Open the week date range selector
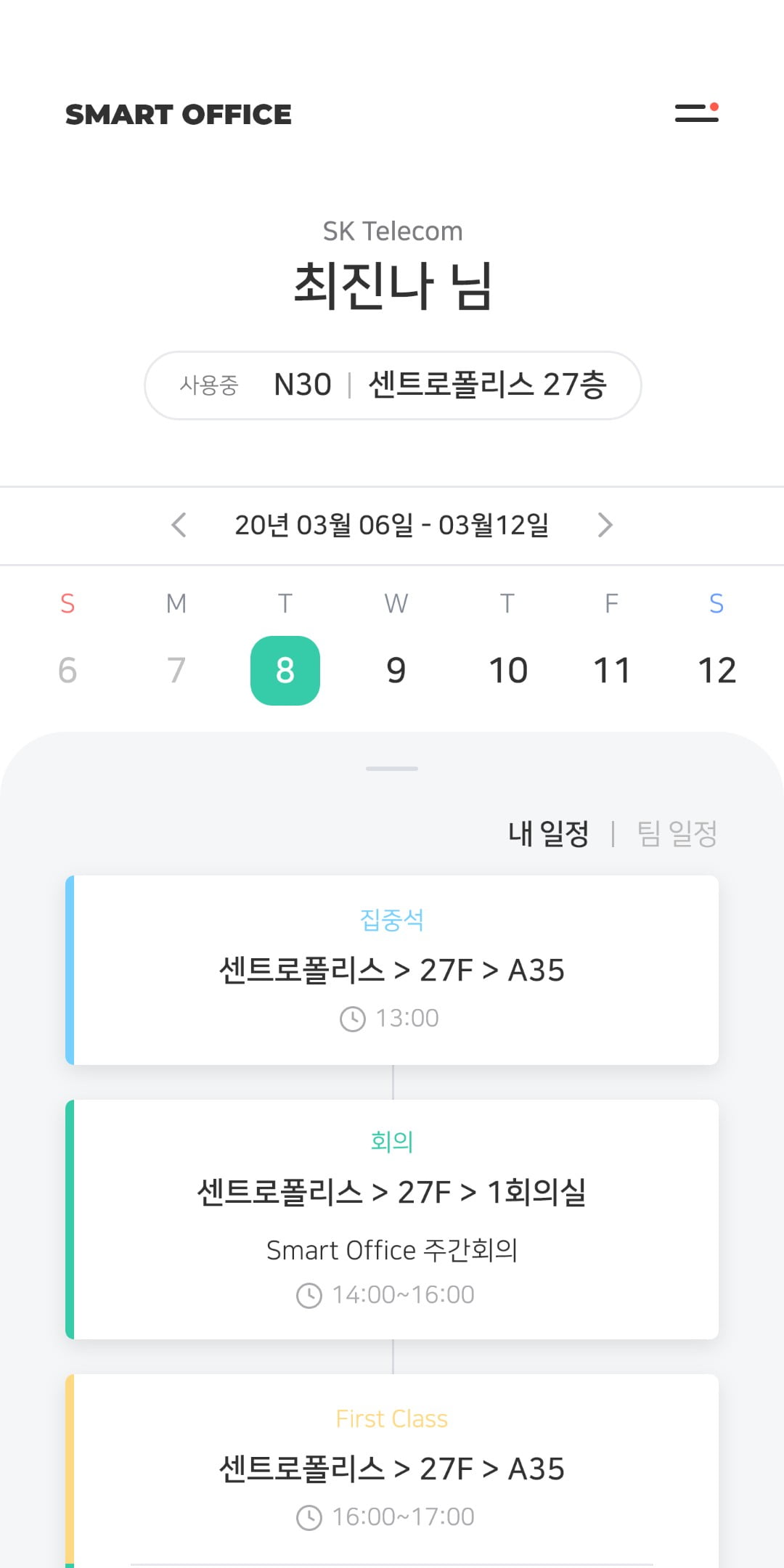Screen dimensions: 784x1568 (x=391, y=525)
